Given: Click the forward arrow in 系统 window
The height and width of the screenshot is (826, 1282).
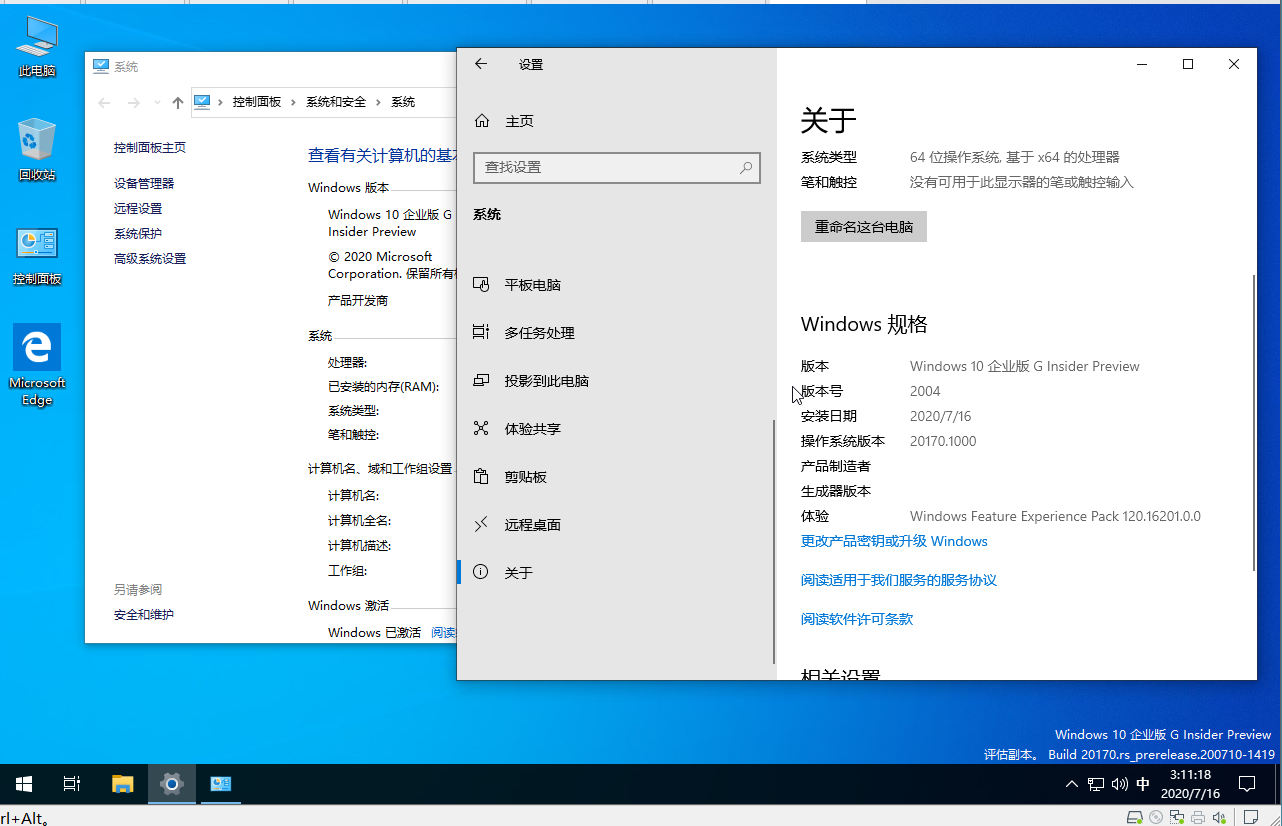Looking at the screenshot, I should [133, 102].
